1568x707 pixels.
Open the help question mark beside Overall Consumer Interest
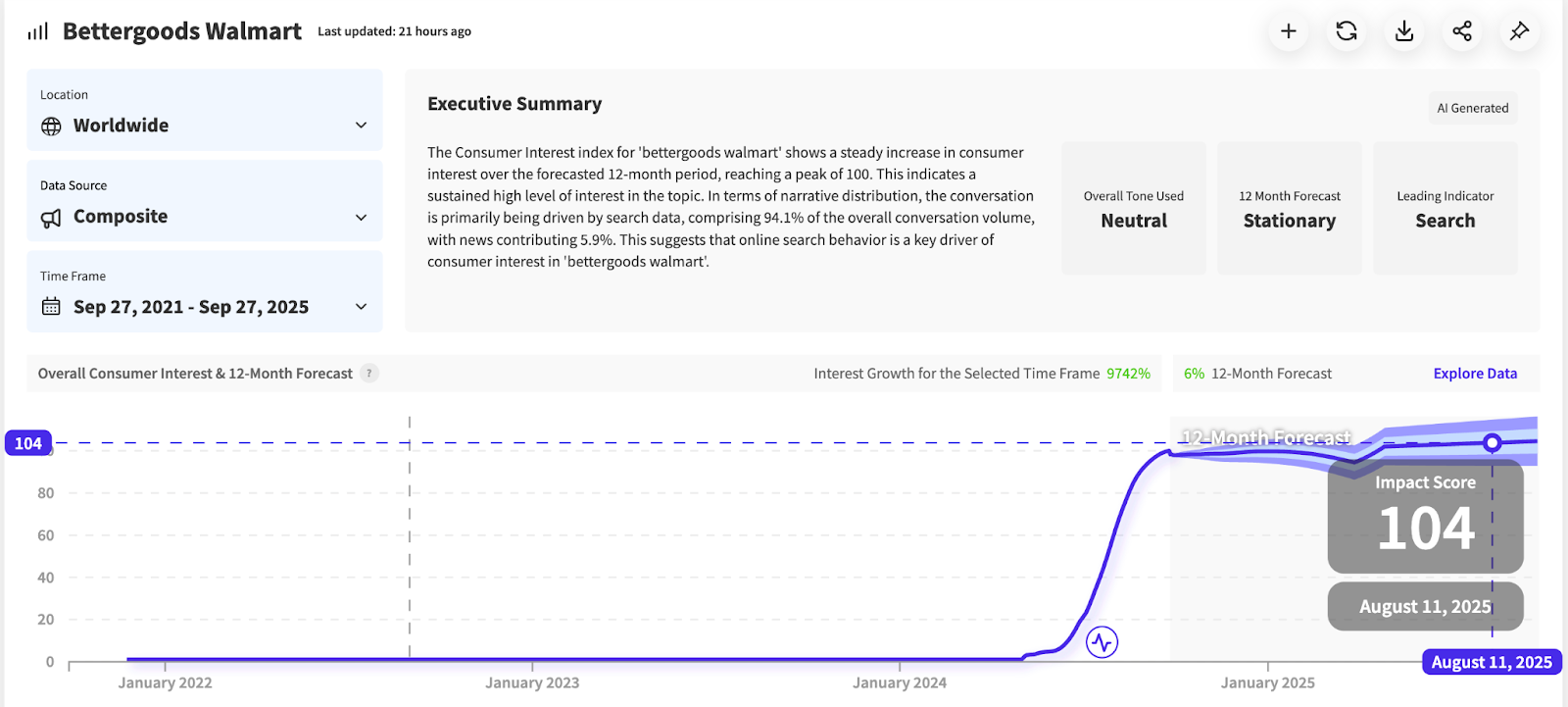point(369,374)
